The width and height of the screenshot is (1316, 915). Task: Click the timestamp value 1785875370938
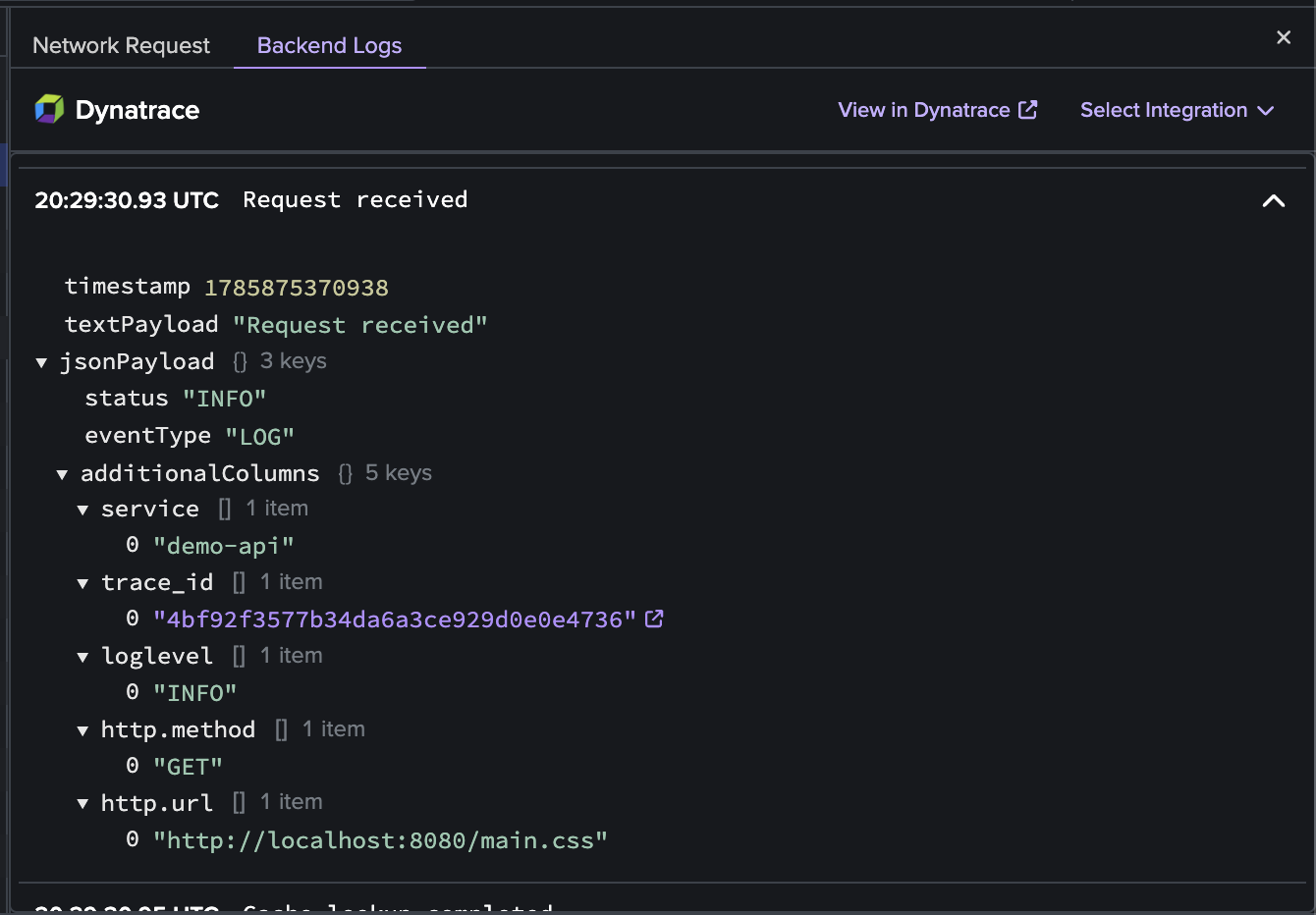296,288
